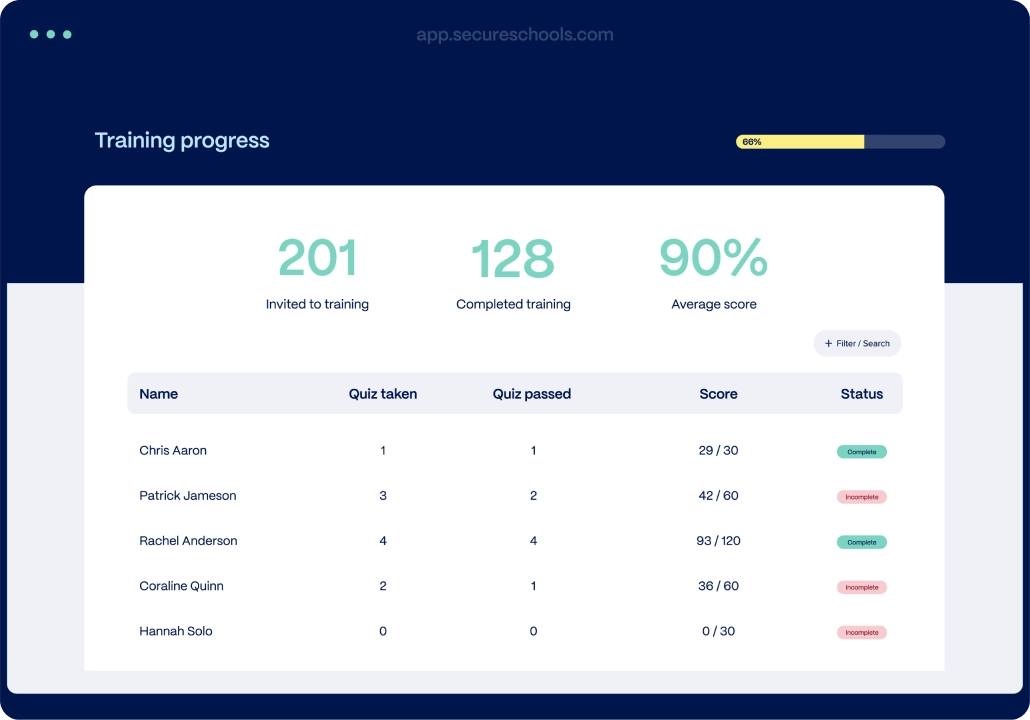
Task: Click the 66% training progress bar
Action: [x=840, y=142]
